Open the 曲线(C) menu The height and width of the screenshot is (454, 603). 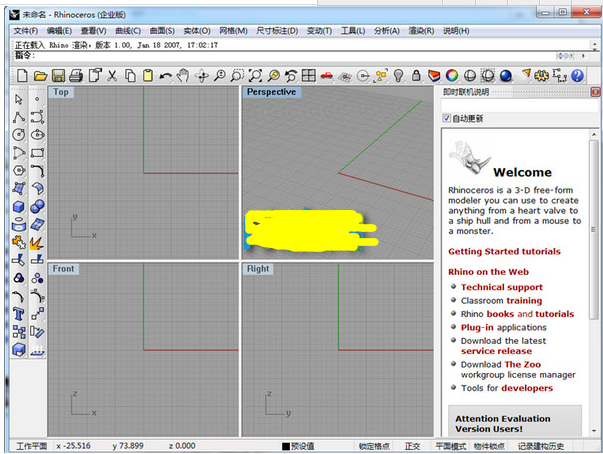click(x=128, y=31)
